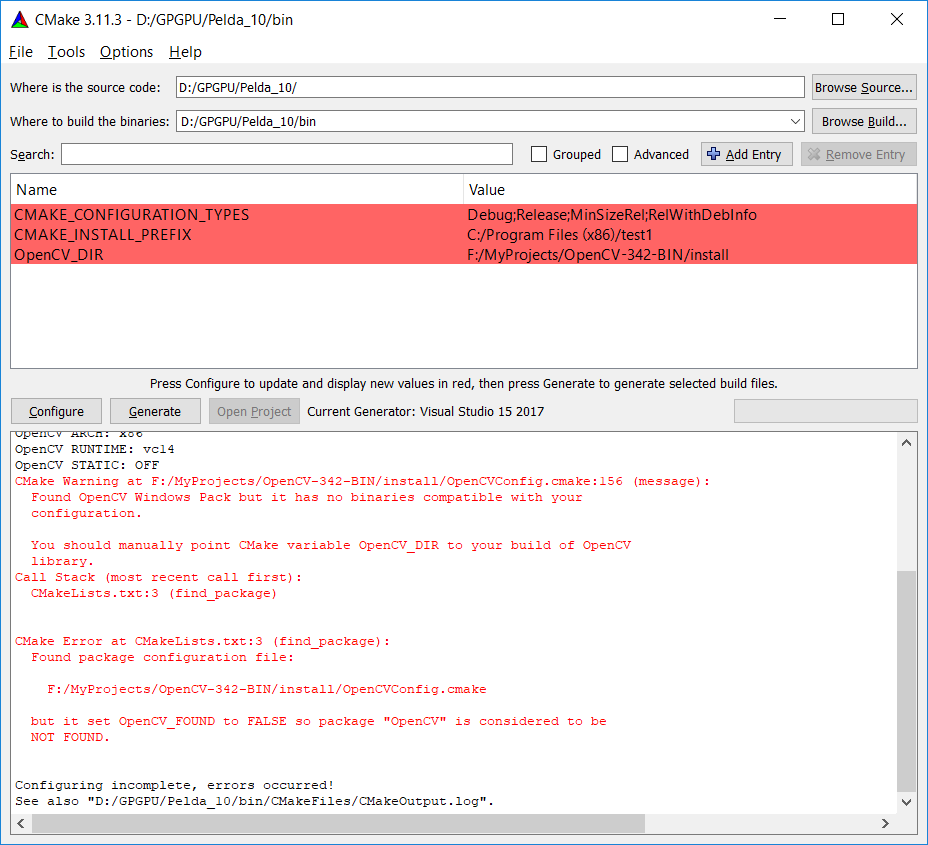This screenshot has width=928, height=845.
Task: Open the Options menu
Action: [x=126, y=52]
